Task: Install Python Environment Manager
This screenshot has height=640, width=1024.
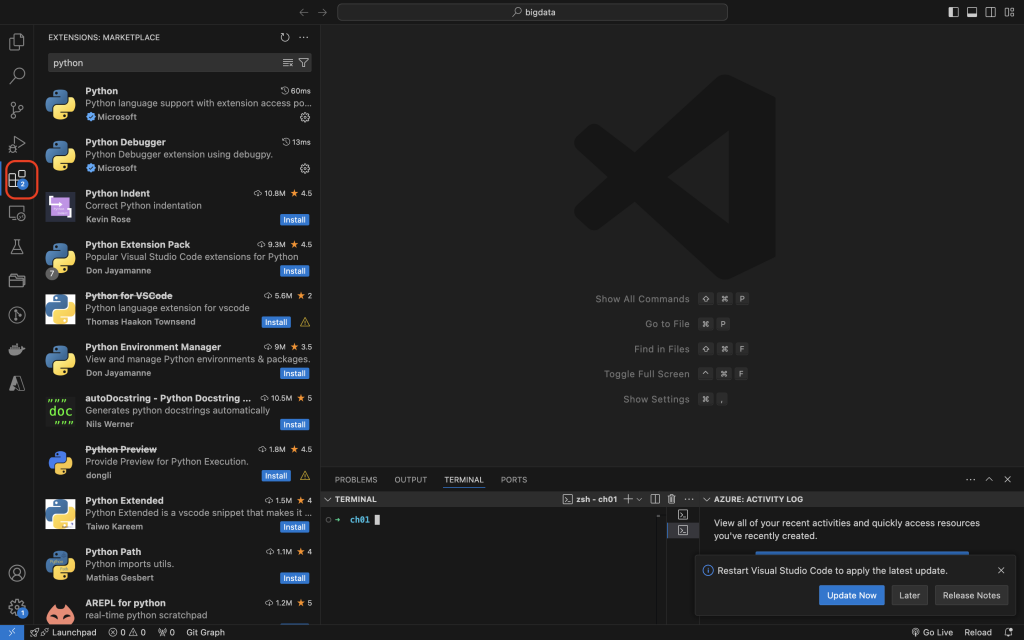Action: 295,374
